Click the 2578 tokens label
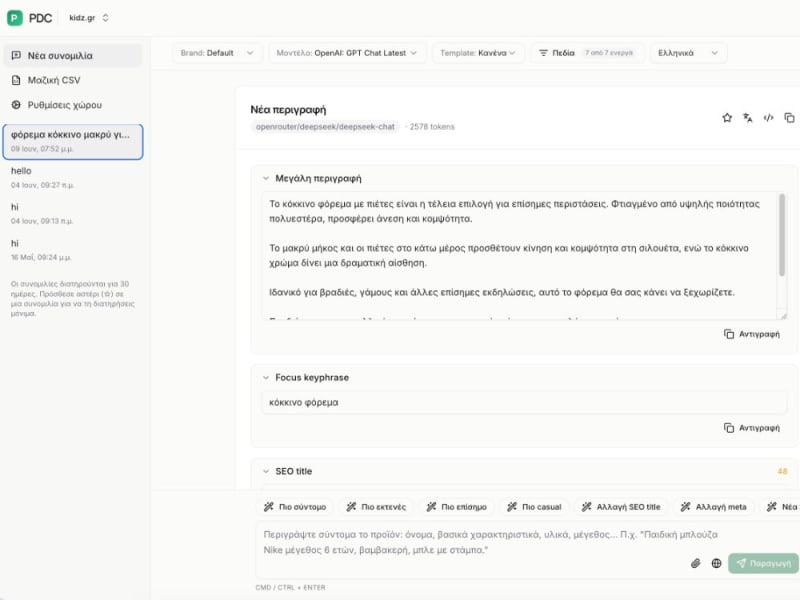The width and height of the screenshot is (800, 600). 432,127
